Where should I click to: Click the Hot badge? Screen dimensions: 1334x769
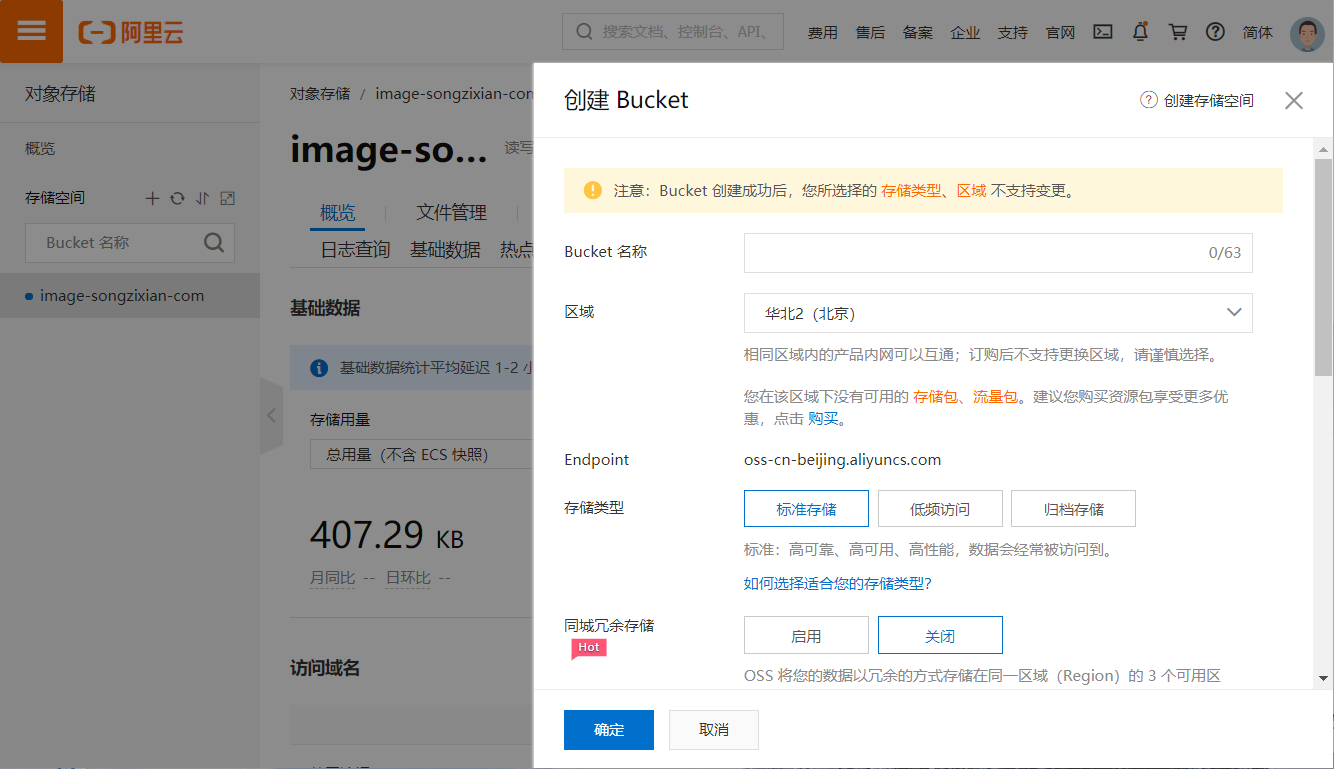589,648
